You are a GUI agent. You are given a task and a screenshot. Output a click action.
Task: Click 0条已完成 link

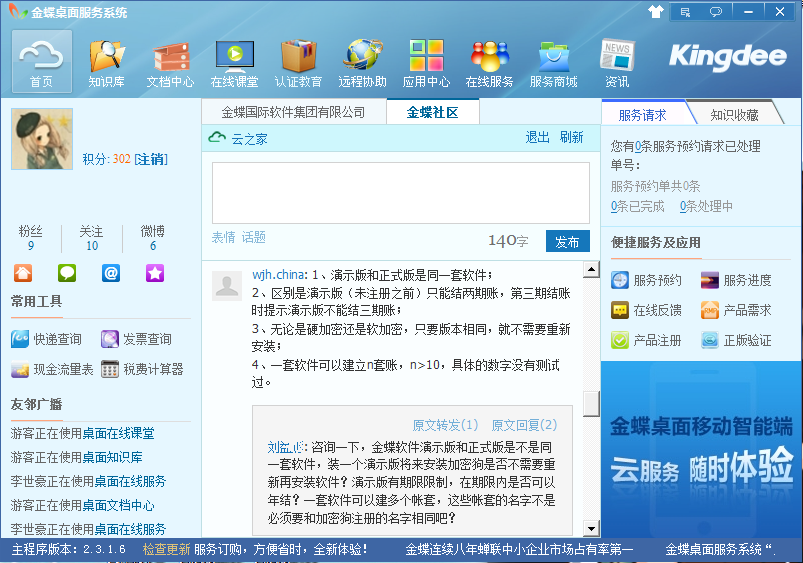click(x=637, y=206)
